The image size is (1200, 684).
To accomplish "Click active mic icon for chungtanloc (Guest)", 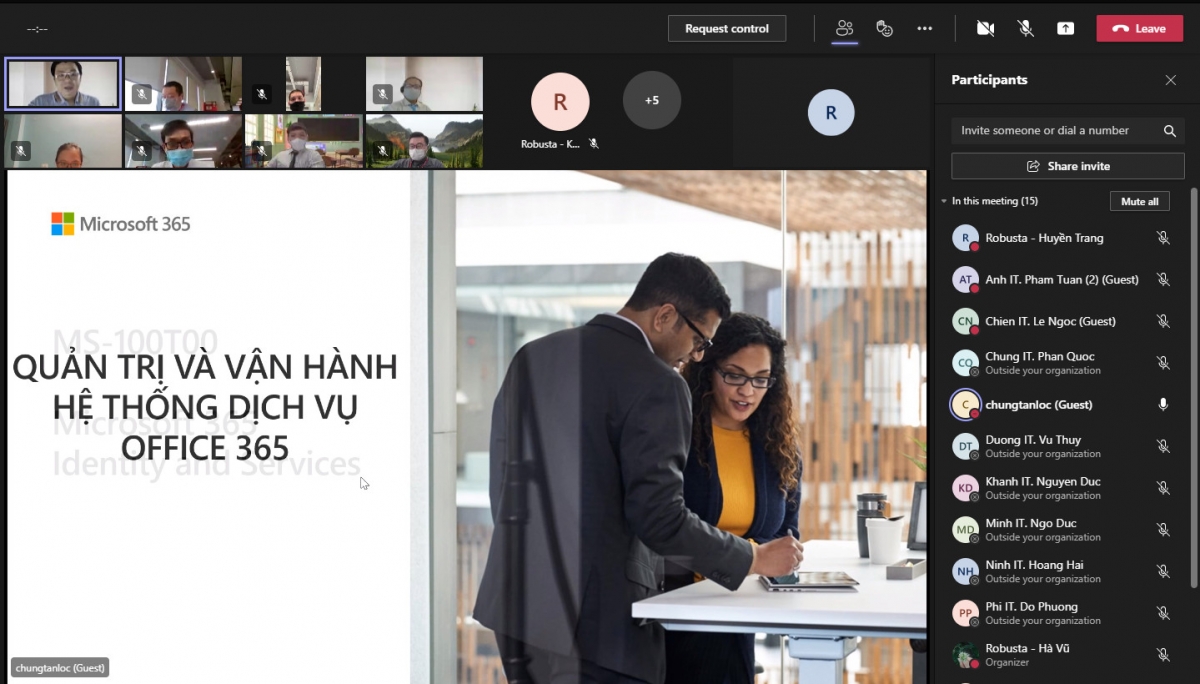I will pos(1163,404).
